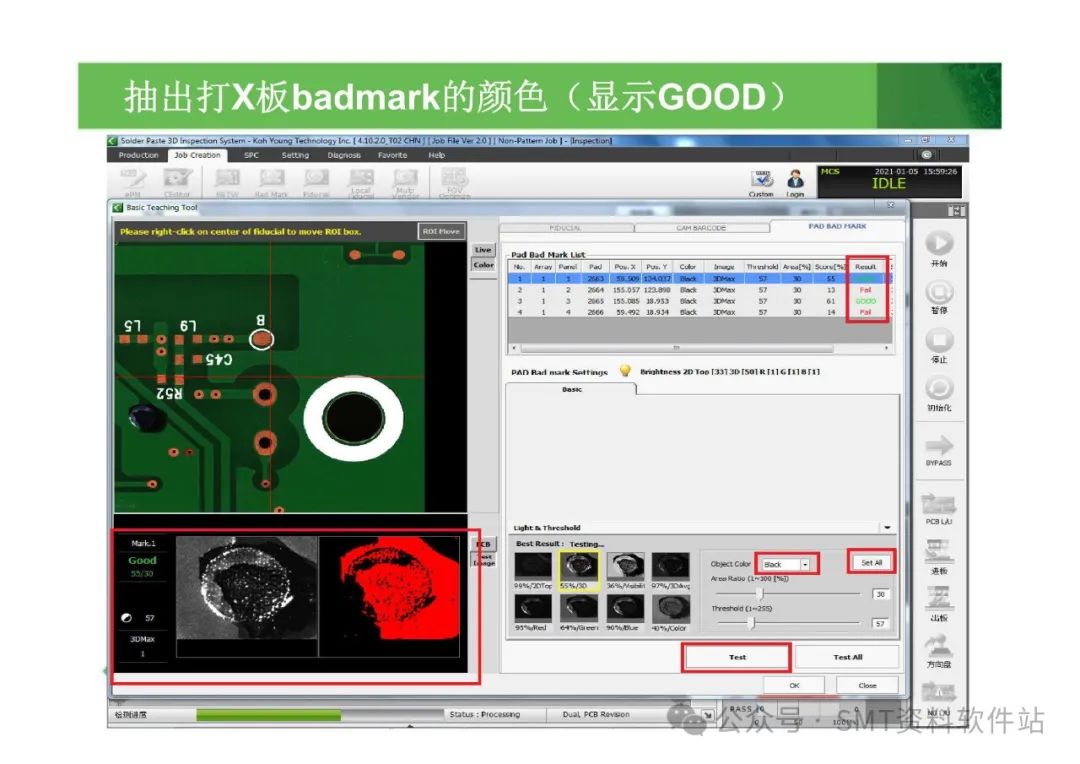
Task: Toggle the Live view button
Action: pyautogui.click(x=484, y=250)
